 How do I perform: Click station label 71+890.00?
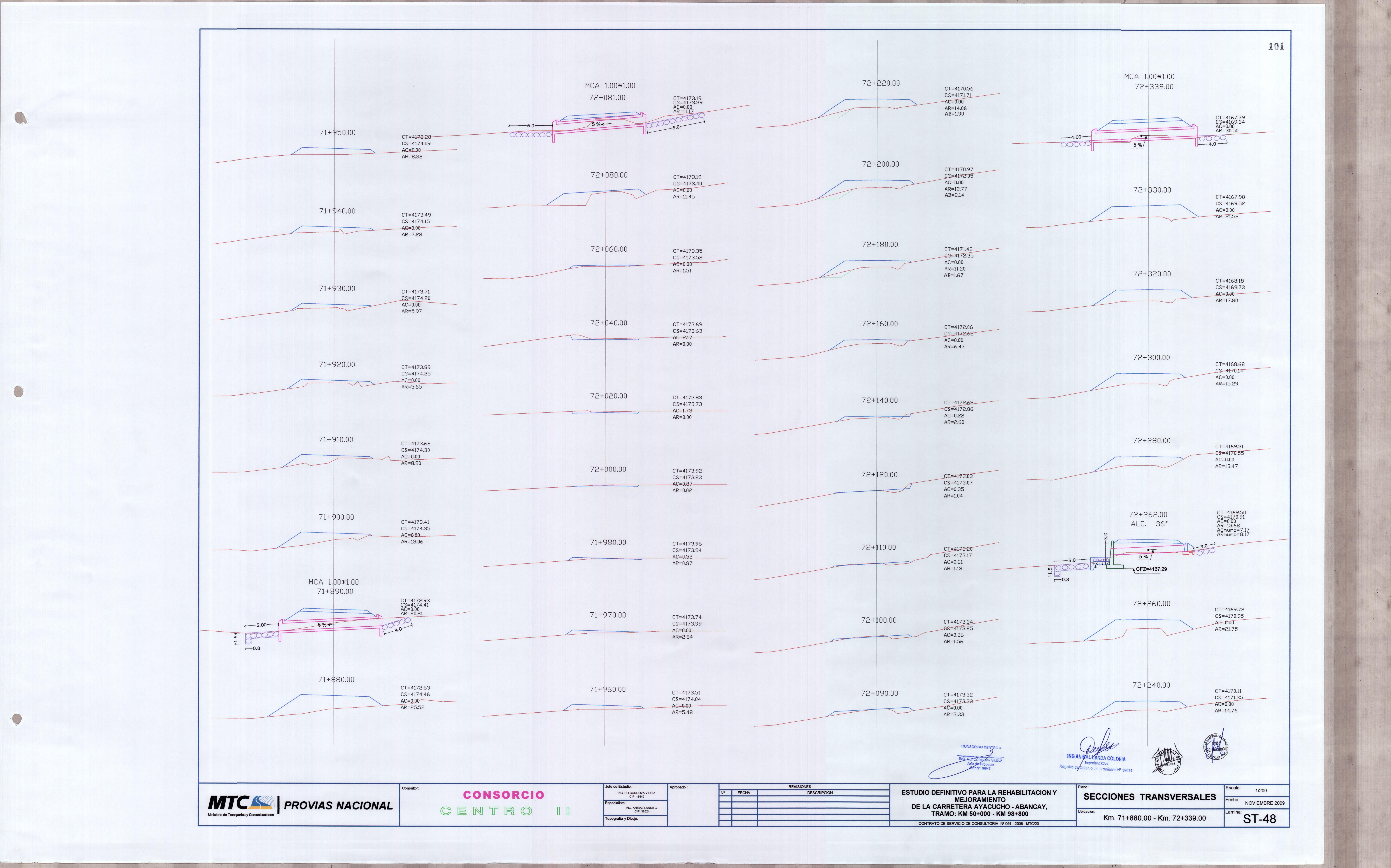point(335,591)
